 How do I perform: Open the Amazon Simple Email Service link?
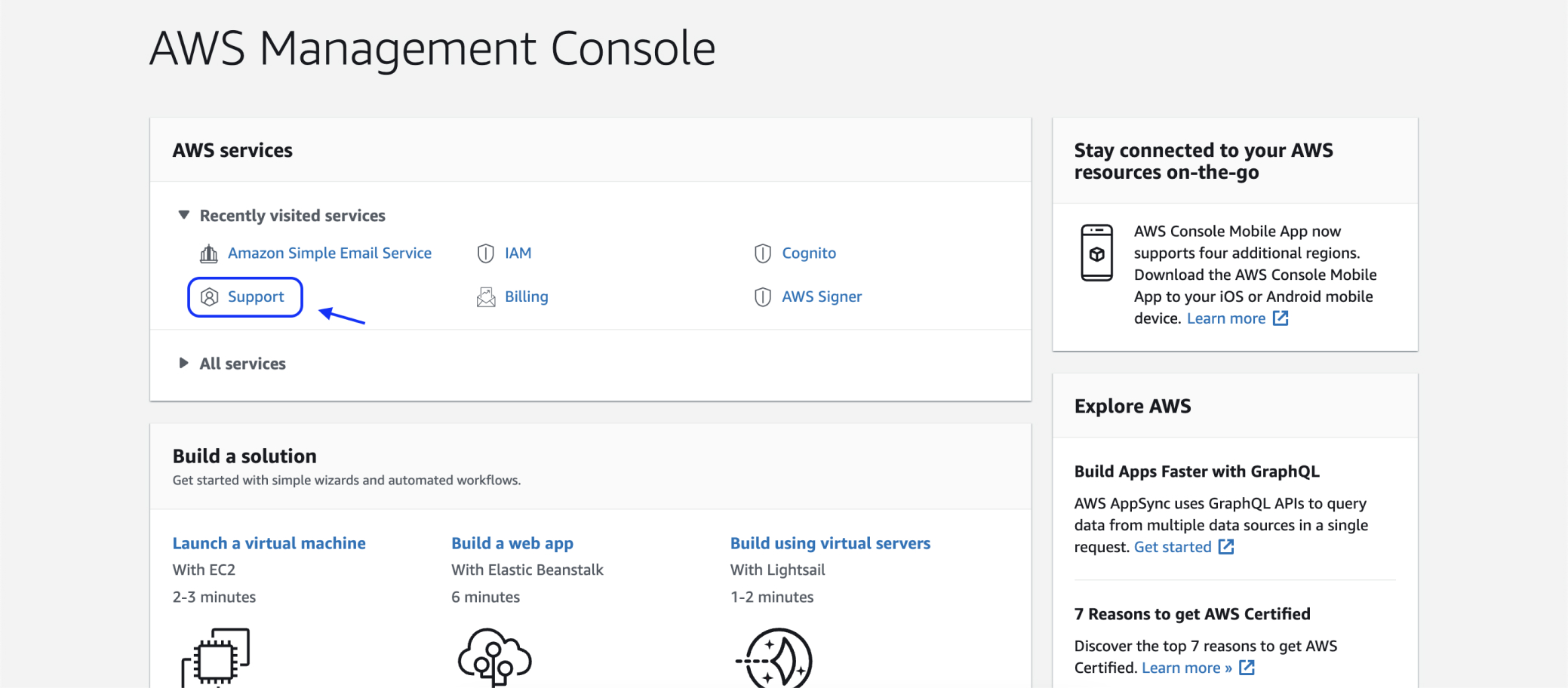[x=330, y=253]
